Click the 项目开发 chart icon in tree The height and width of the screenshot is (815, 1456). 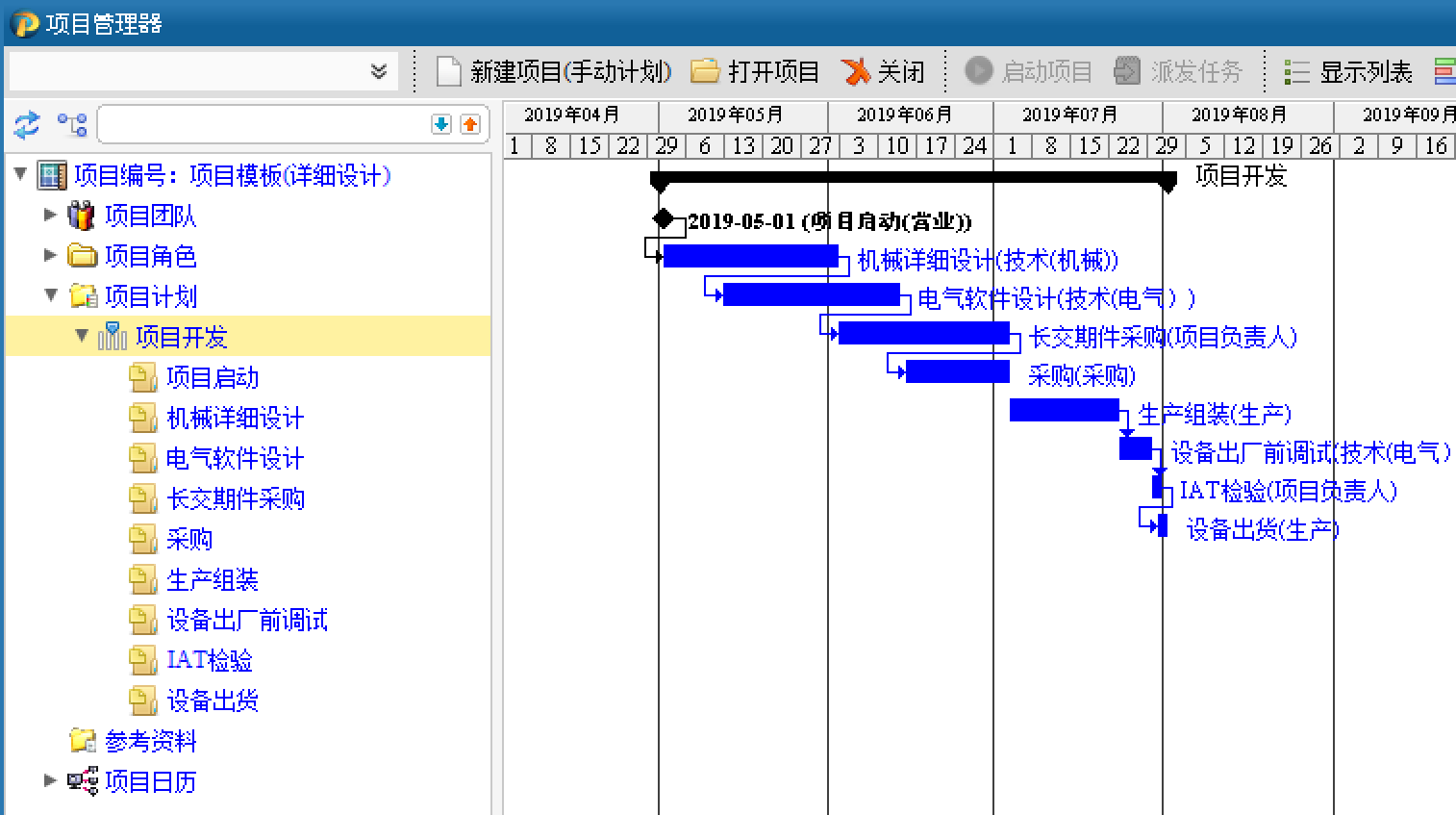click(113, 336)
